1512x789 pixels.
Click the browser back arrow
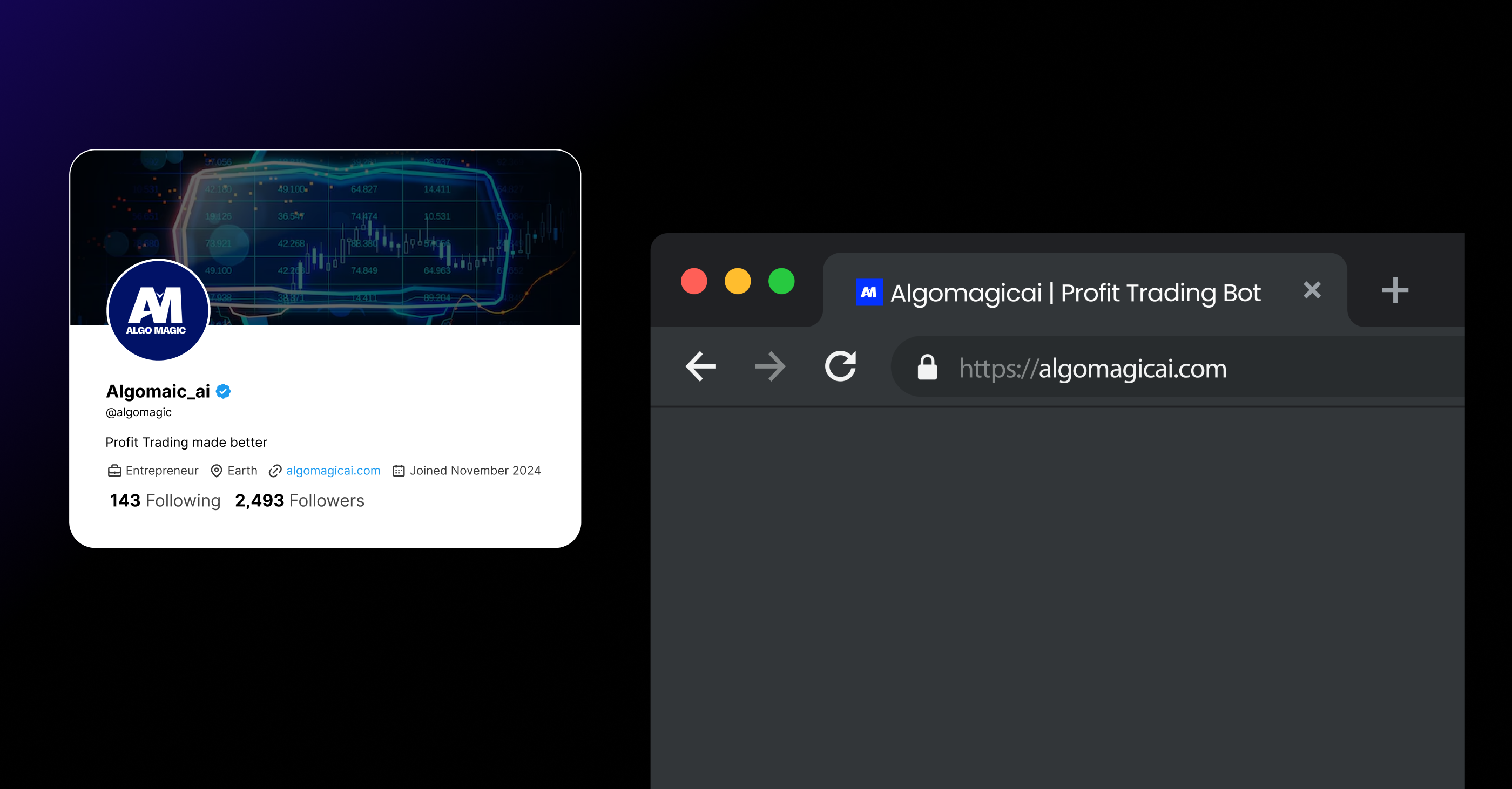tap(701, 366)
